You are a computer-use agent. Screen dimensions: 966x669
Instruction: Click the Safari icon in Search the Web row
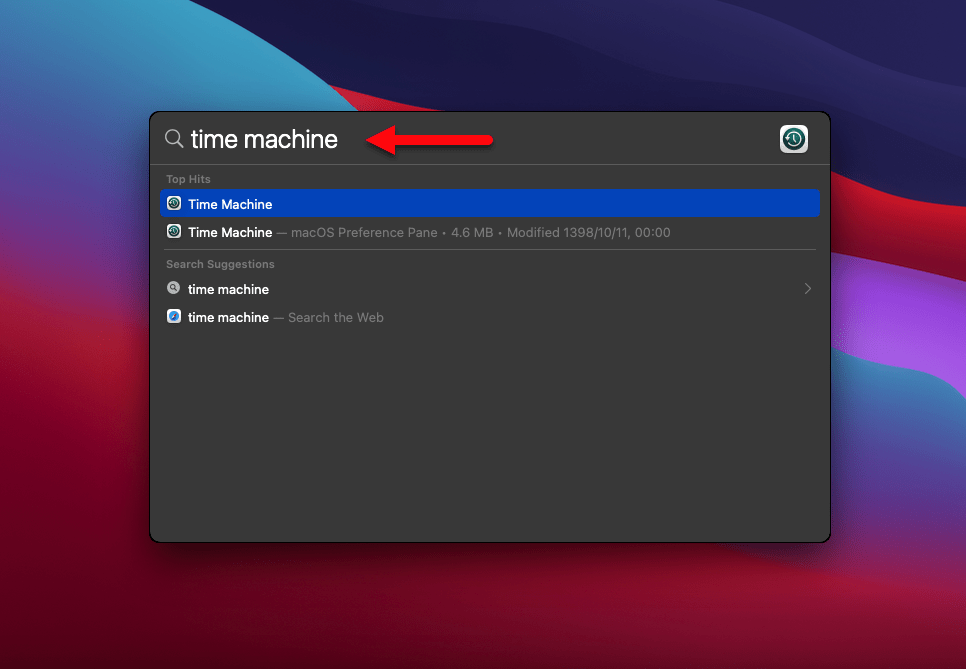[174, 317]
